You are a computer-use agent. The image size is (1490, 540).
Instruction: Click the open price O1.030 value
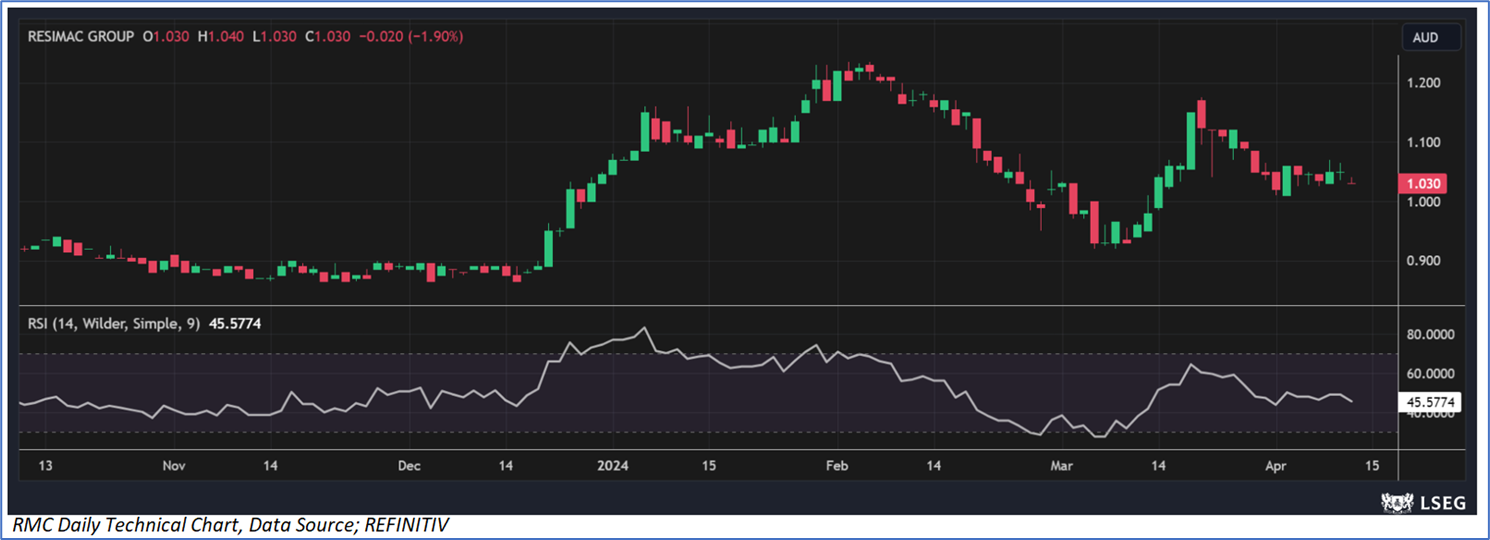coord(167,36)
